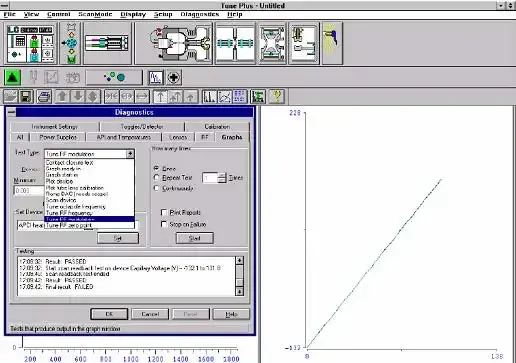Click the blue grid status view icon

point(240,97)
